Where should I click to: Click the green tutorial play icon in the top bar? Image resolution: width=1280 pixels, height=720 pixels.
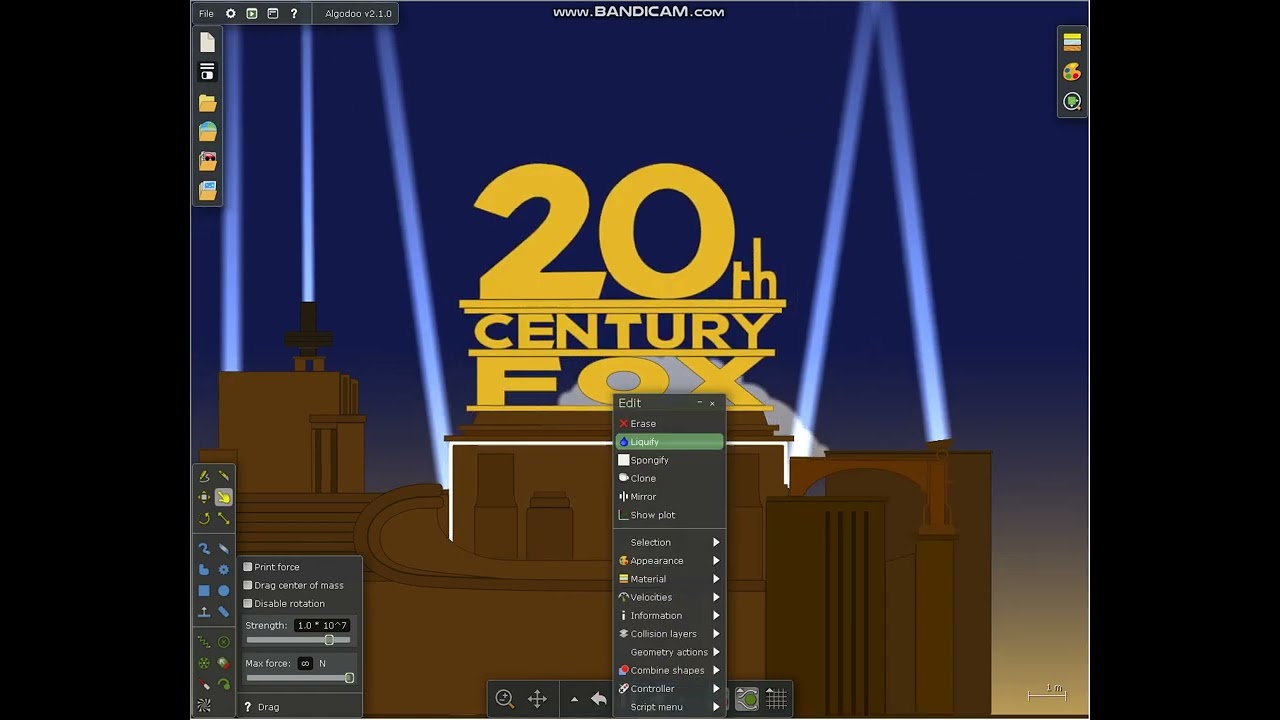252,13
